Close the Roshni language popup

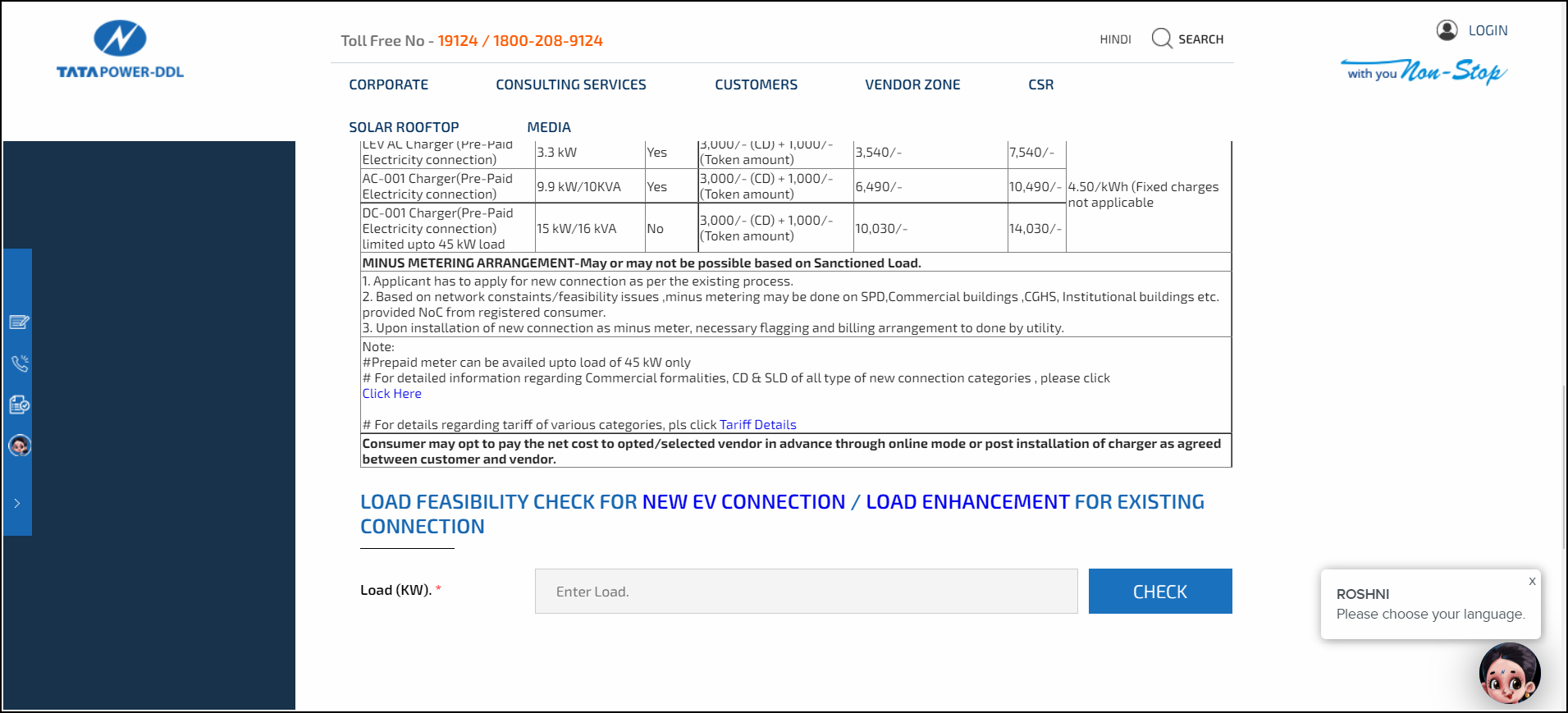pyautogui.click(x=1531, y=581)
